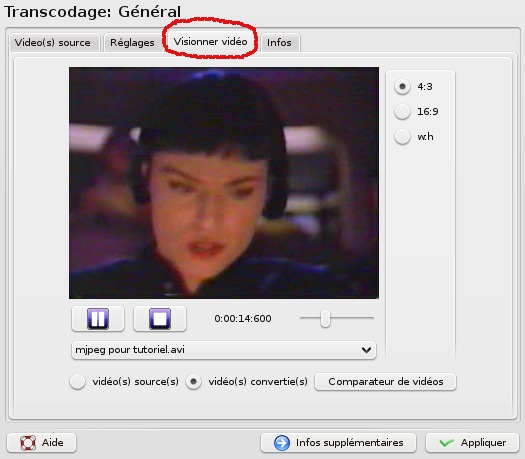
Task: Select the Visionner vidéo tab
Action: 211,42
